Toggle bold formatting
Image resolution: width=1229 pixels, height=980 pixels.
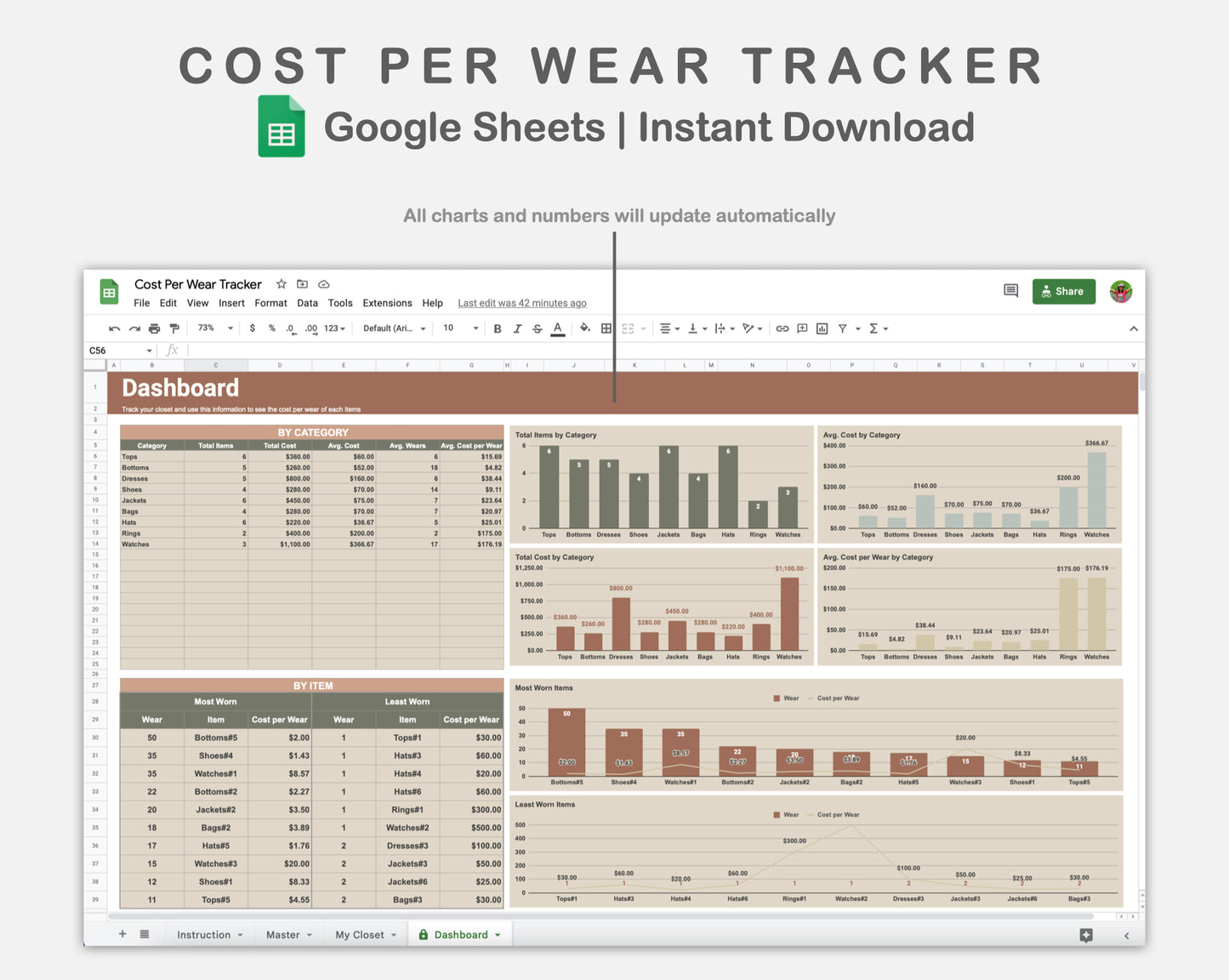coord(497,328)
